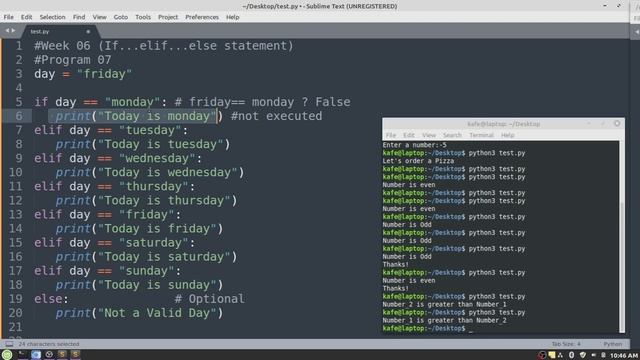
Task: Click the '#not executed' comment
Action: (276, 116)
